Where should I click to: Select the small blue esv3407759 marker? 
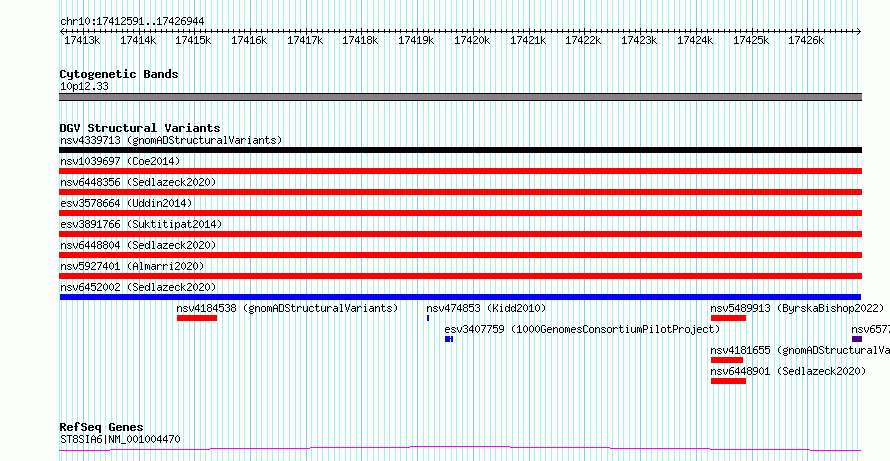(449, 339)
